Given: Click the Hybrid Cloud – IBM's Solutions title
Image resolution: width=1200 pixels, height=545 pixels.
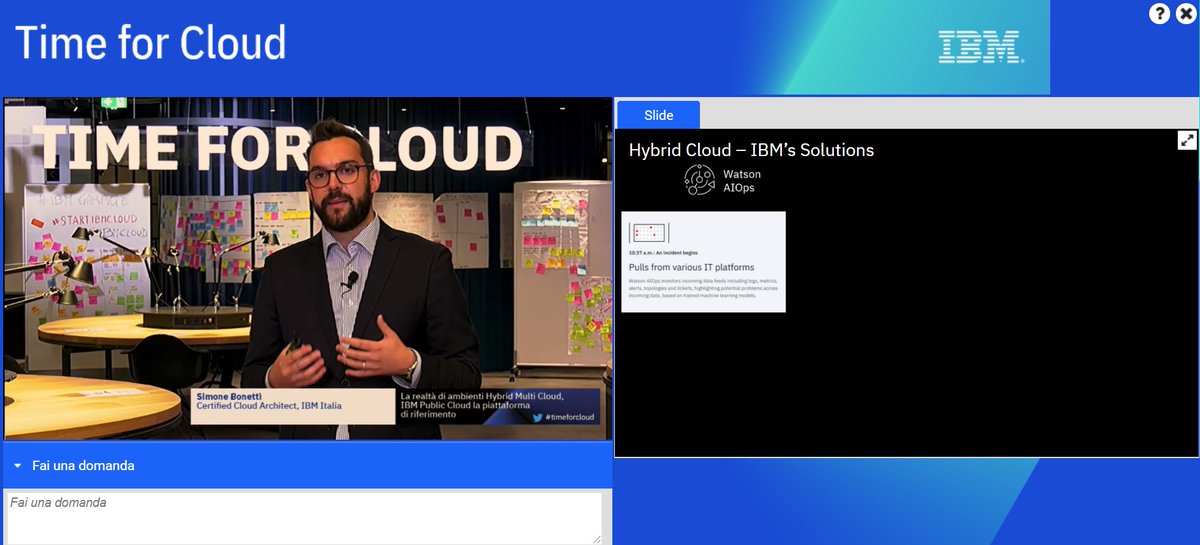Looking at the screenshot, I should coord(751,150).
